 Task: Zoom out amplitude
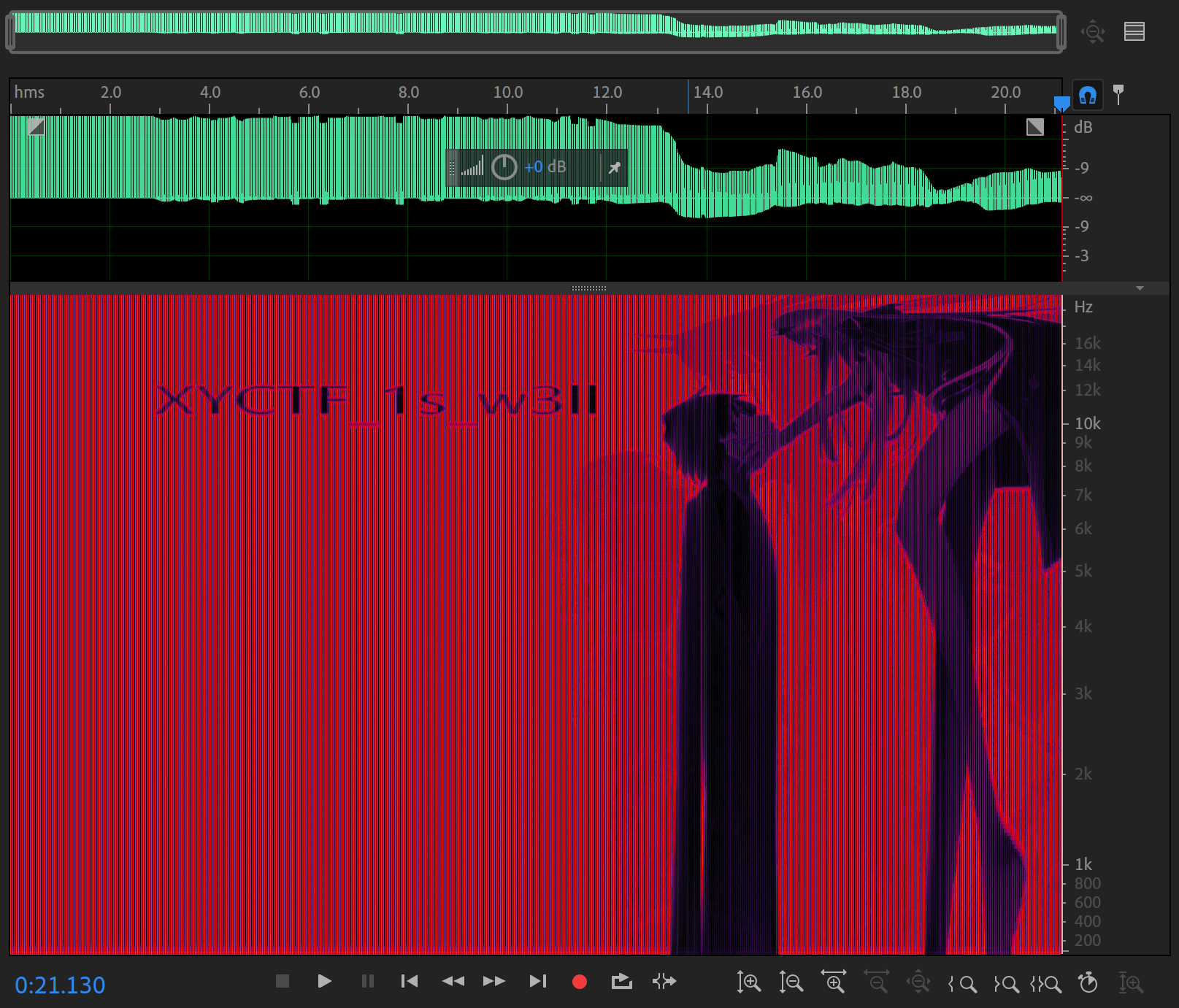[x=791, y=982]
